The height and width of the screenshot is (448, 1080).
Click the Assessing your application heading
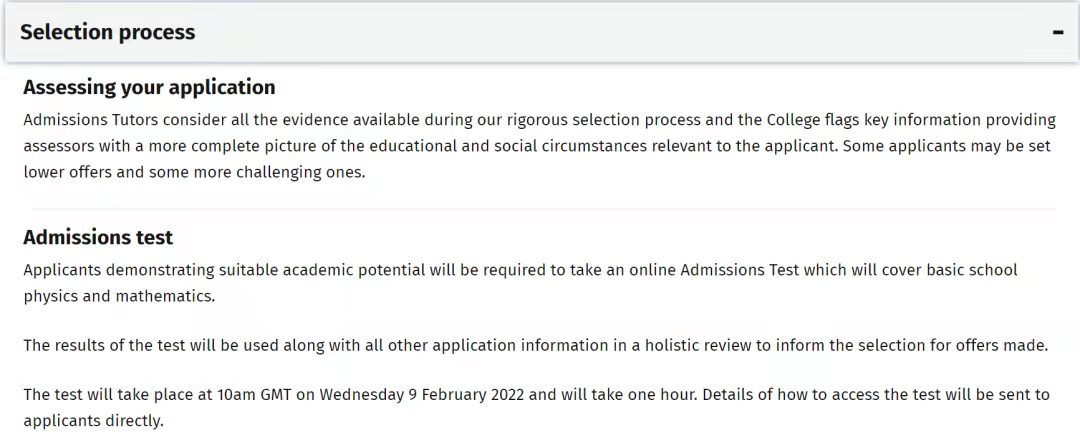pos(149,88)
